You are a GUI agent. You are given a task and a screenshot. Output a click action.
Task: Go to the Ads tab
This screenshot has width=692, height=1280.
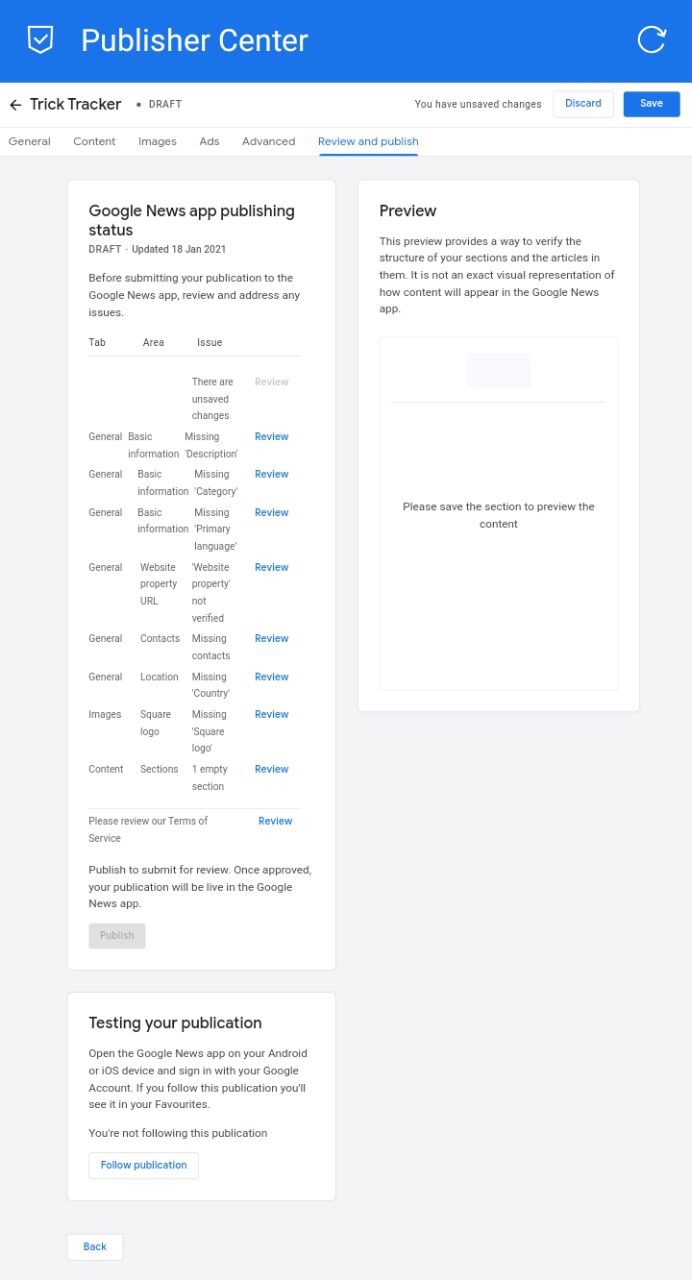click(209, 142)
